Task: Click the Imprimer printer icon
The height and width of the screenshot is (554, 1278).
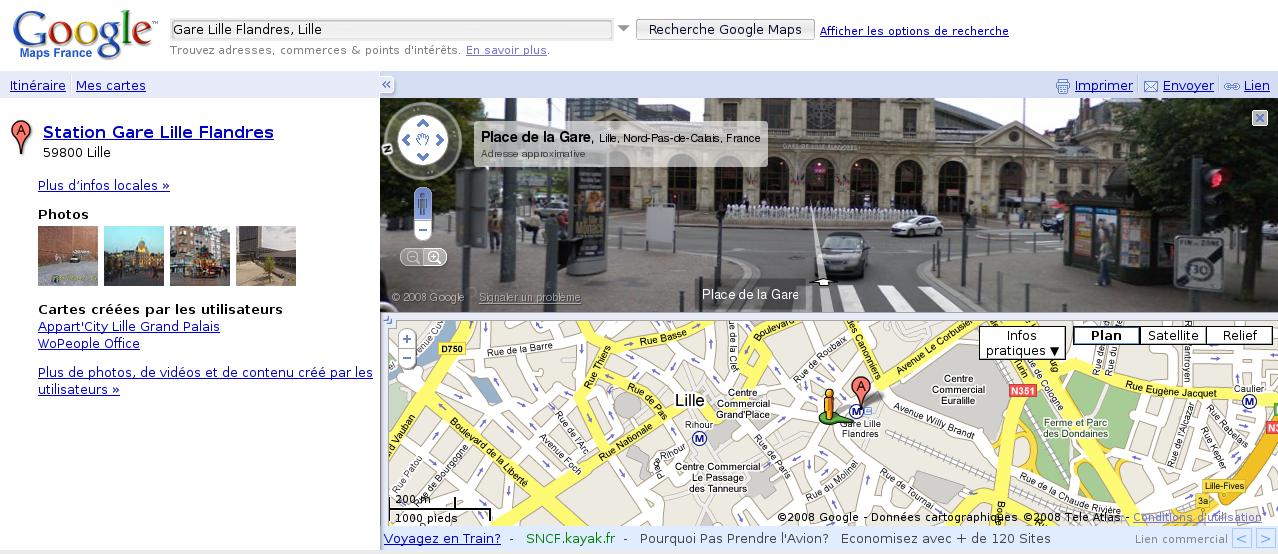Action: coord(1063,86)
